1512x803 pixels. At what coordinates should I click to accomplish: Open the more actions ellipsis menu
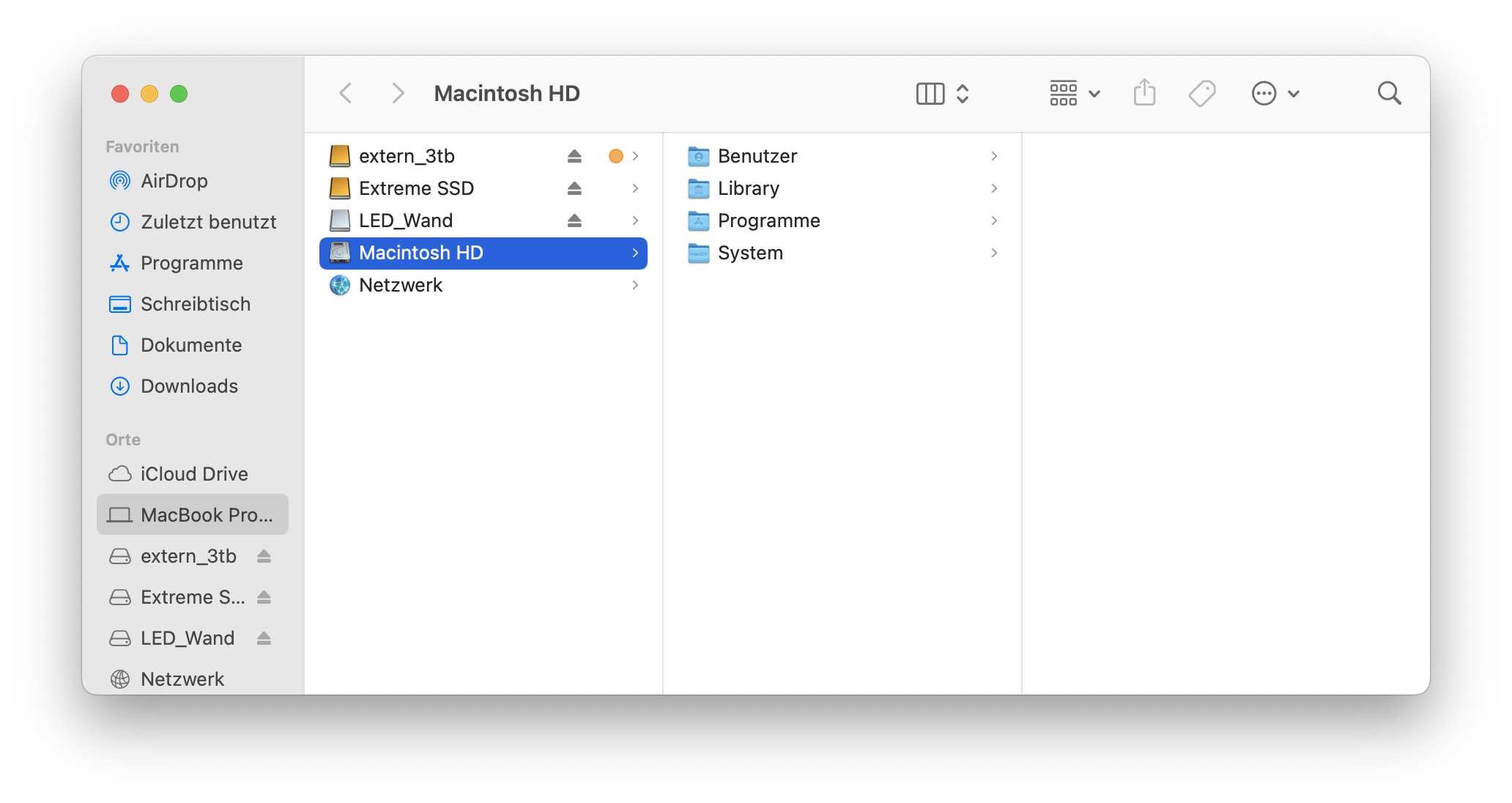(1275, 94)
